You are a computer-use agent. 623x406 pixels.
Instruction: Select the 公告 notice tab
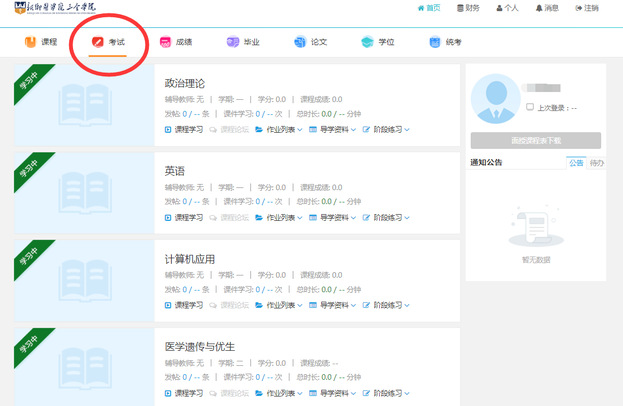pos(576,162)
